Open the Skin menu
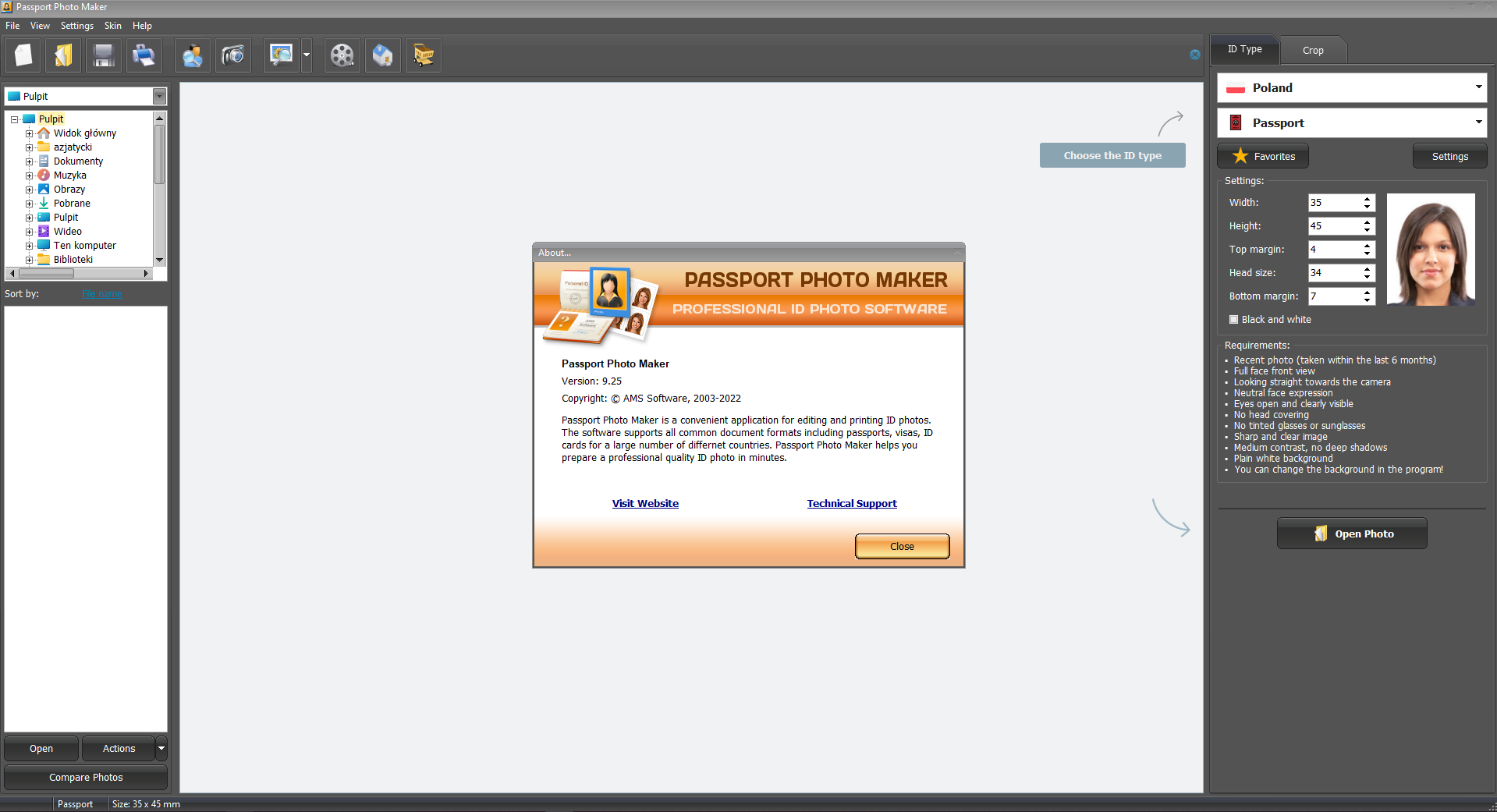1497x812 pixels. 113,26
